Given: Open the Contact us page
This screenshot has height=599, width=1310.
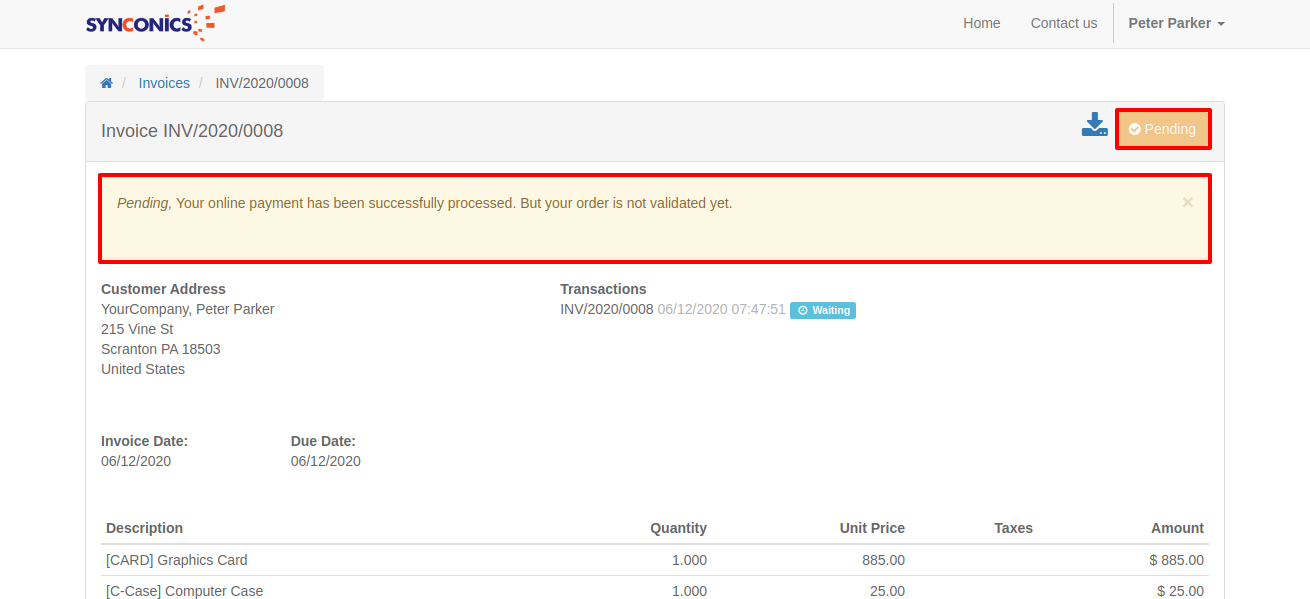Looking at the screenshot, I should 1063,23.
